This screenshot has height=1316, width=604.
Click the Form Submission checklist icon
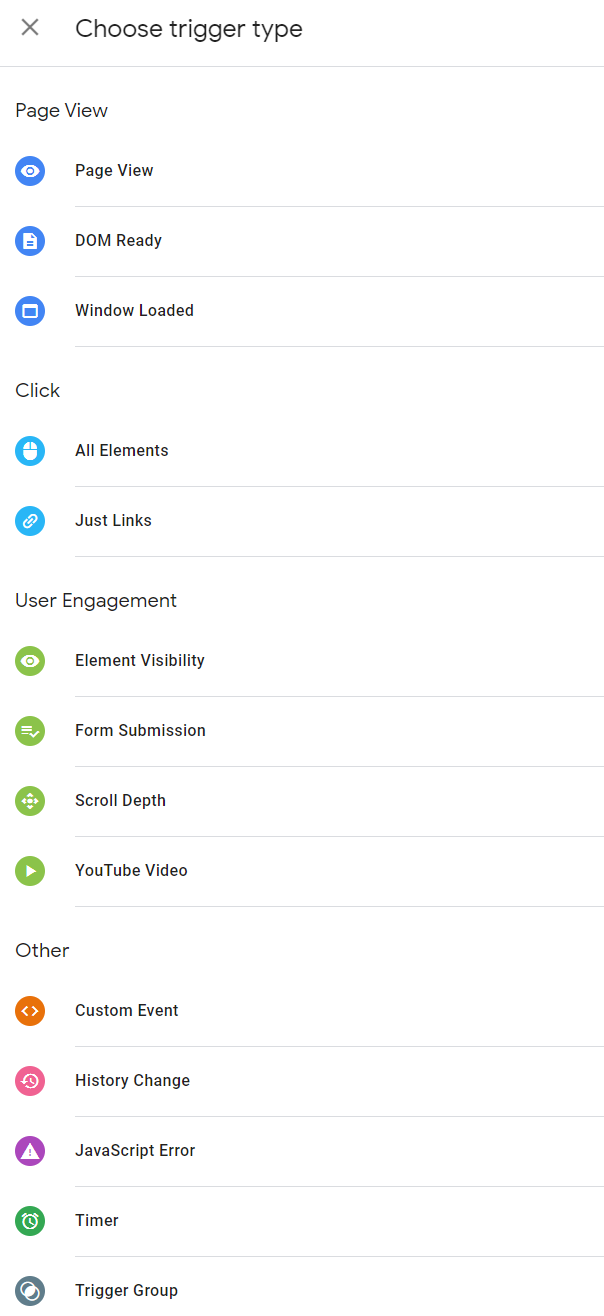30,731
